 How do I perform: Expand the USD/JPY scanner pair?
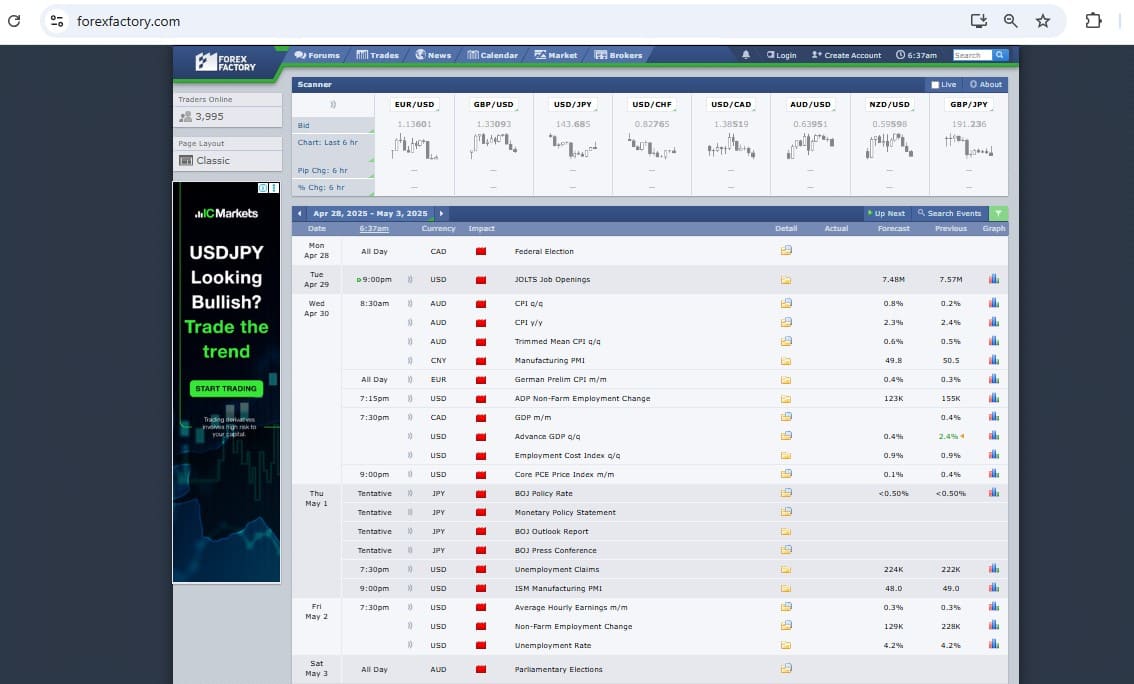573,104
